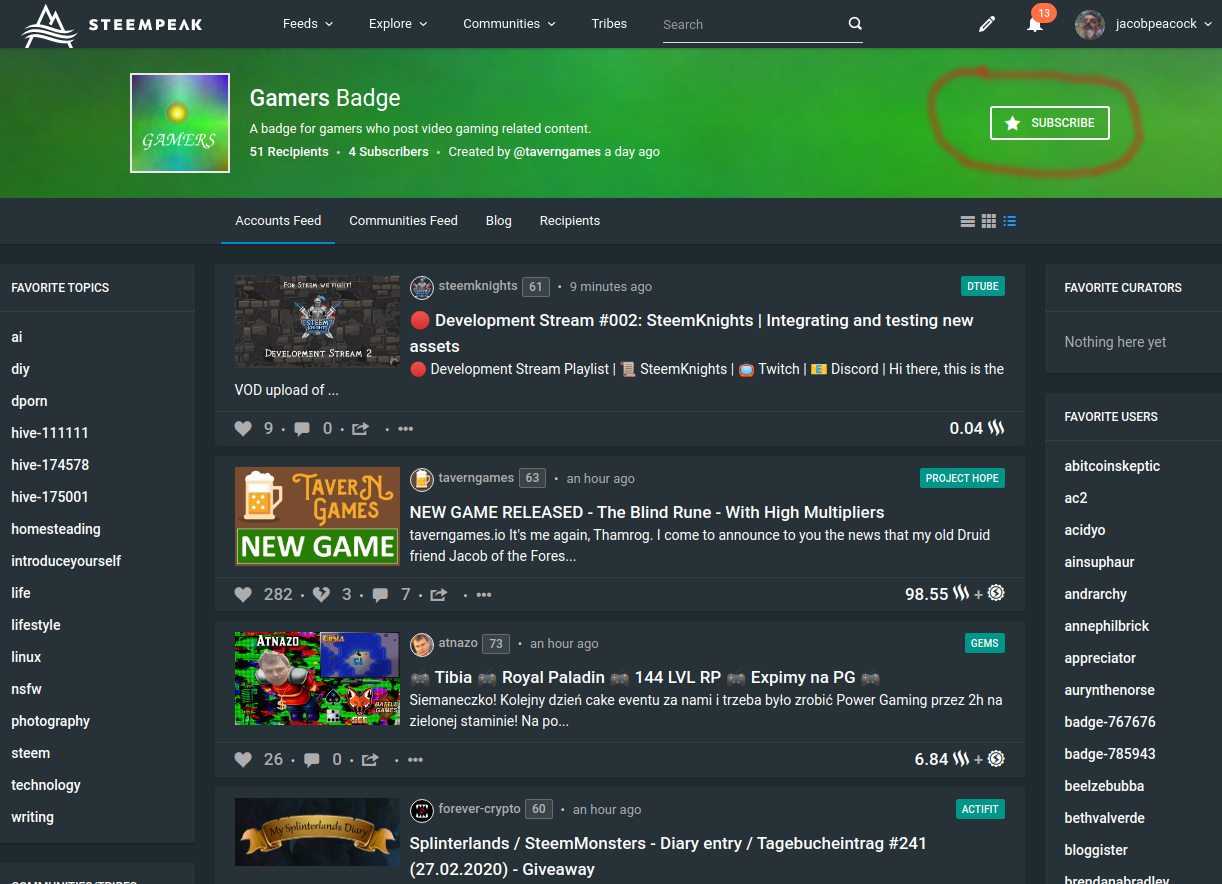
Task: Click broken heart downvote on taverngames post
Action: [x=321, y=595]
